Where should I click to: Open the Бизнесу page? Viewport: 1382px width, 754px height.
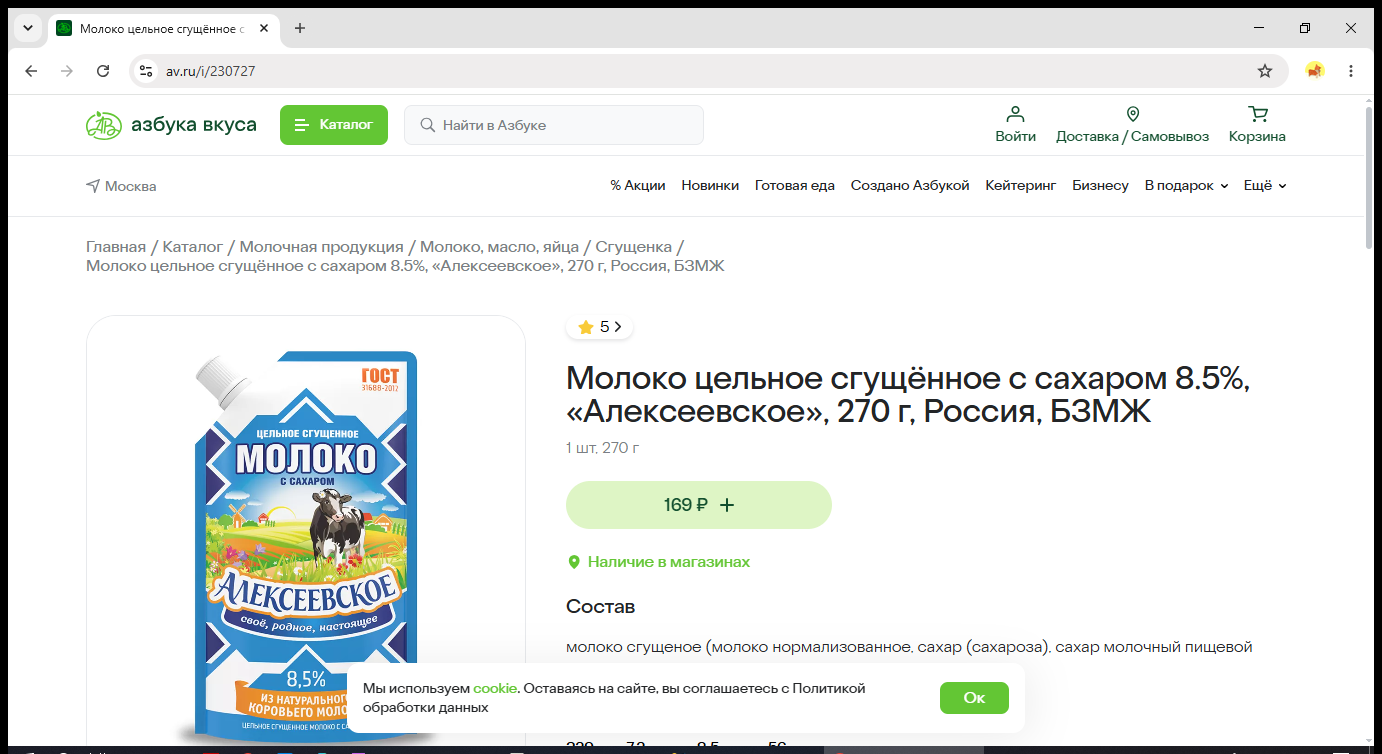[1100, 186]
